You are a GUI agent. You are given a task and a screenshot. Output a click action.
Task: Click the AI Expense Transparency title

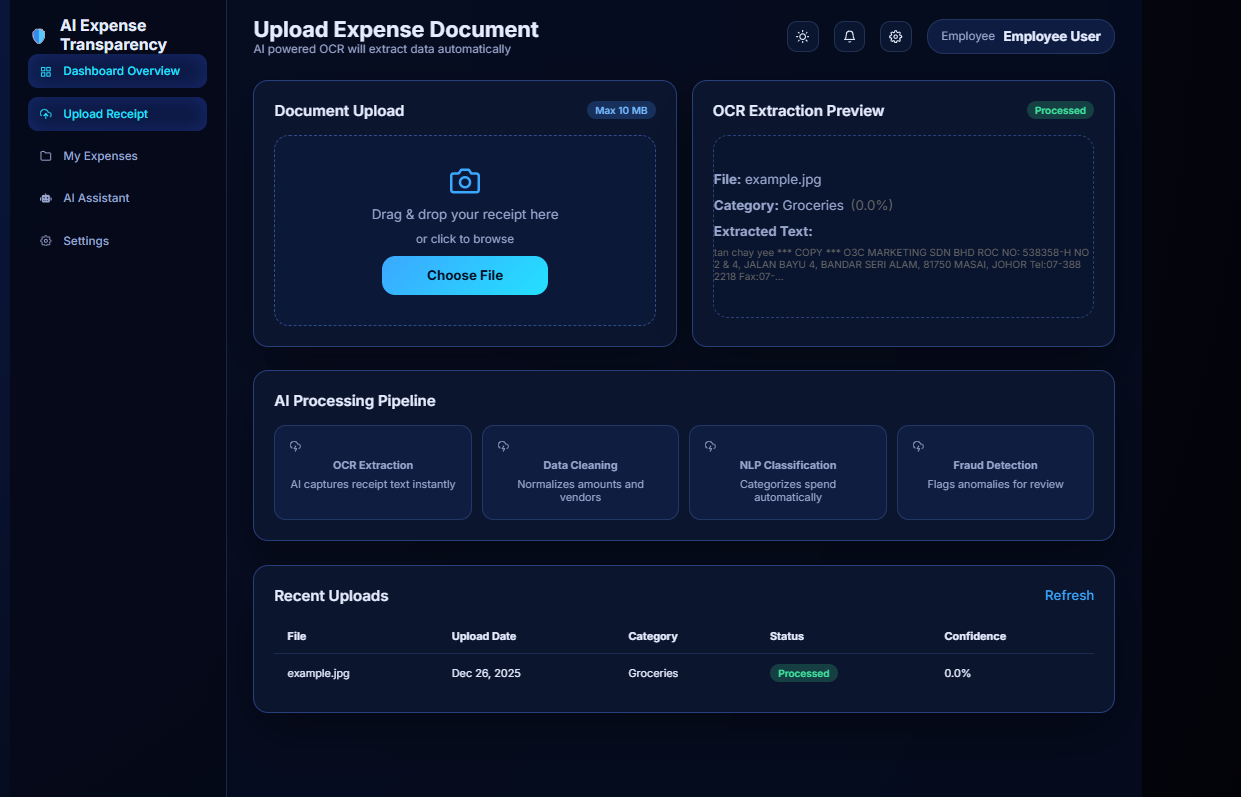click(113, 35)
